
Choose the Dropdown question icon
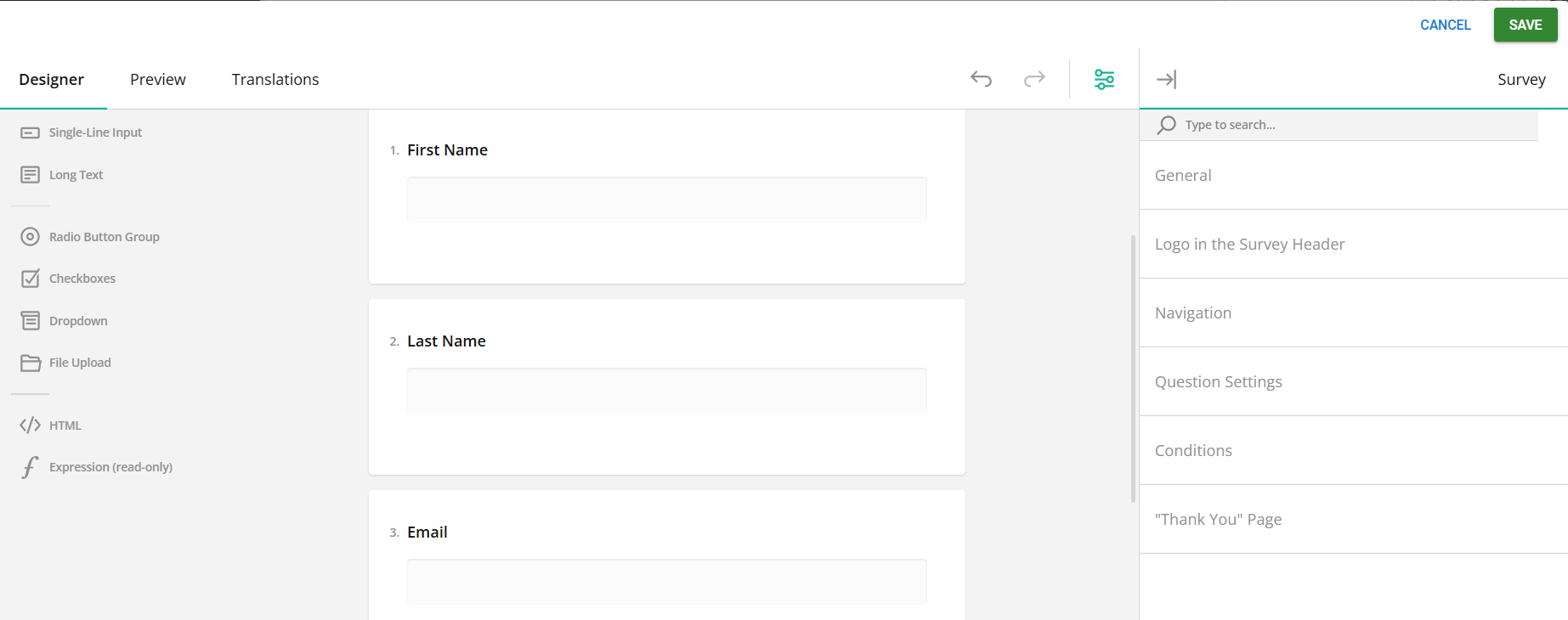tap(31, 320)
